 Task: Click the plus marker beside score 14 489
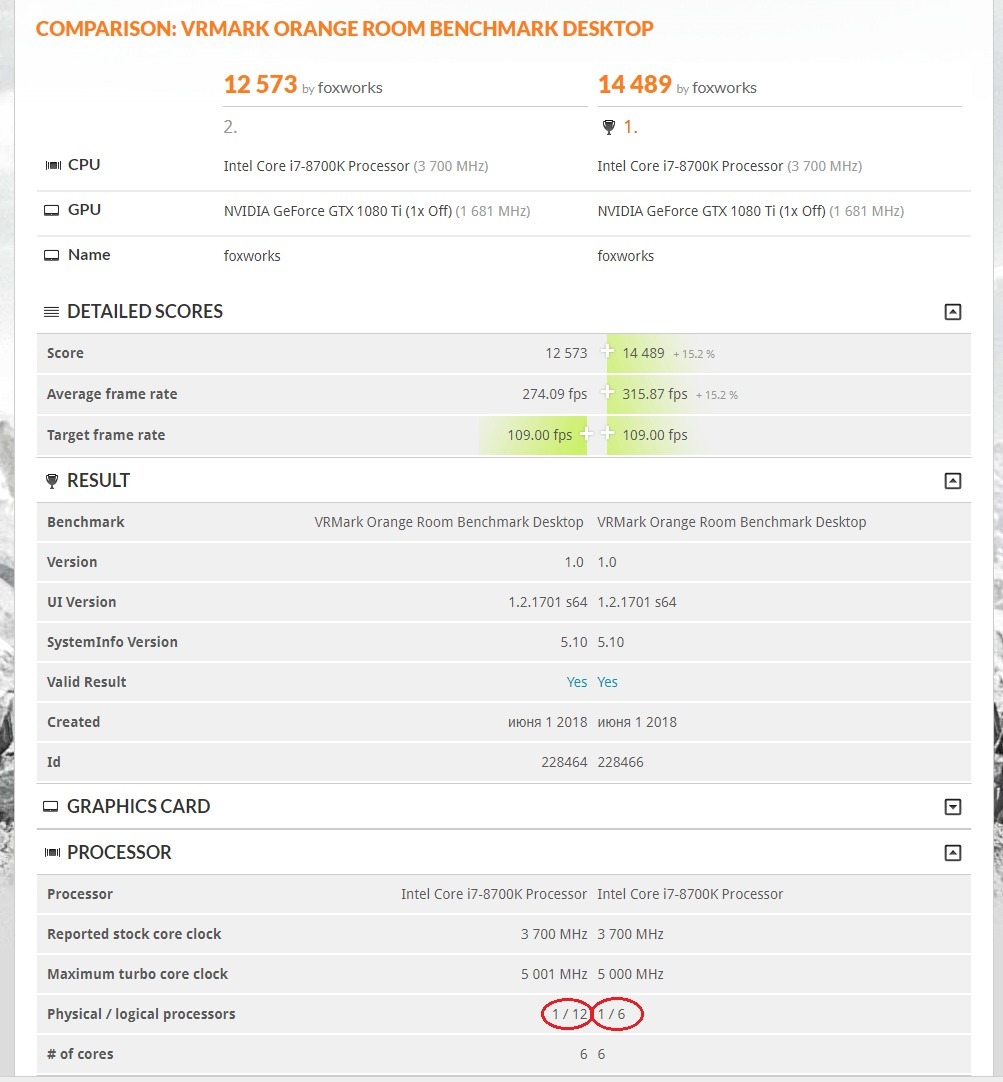point(607,351)
